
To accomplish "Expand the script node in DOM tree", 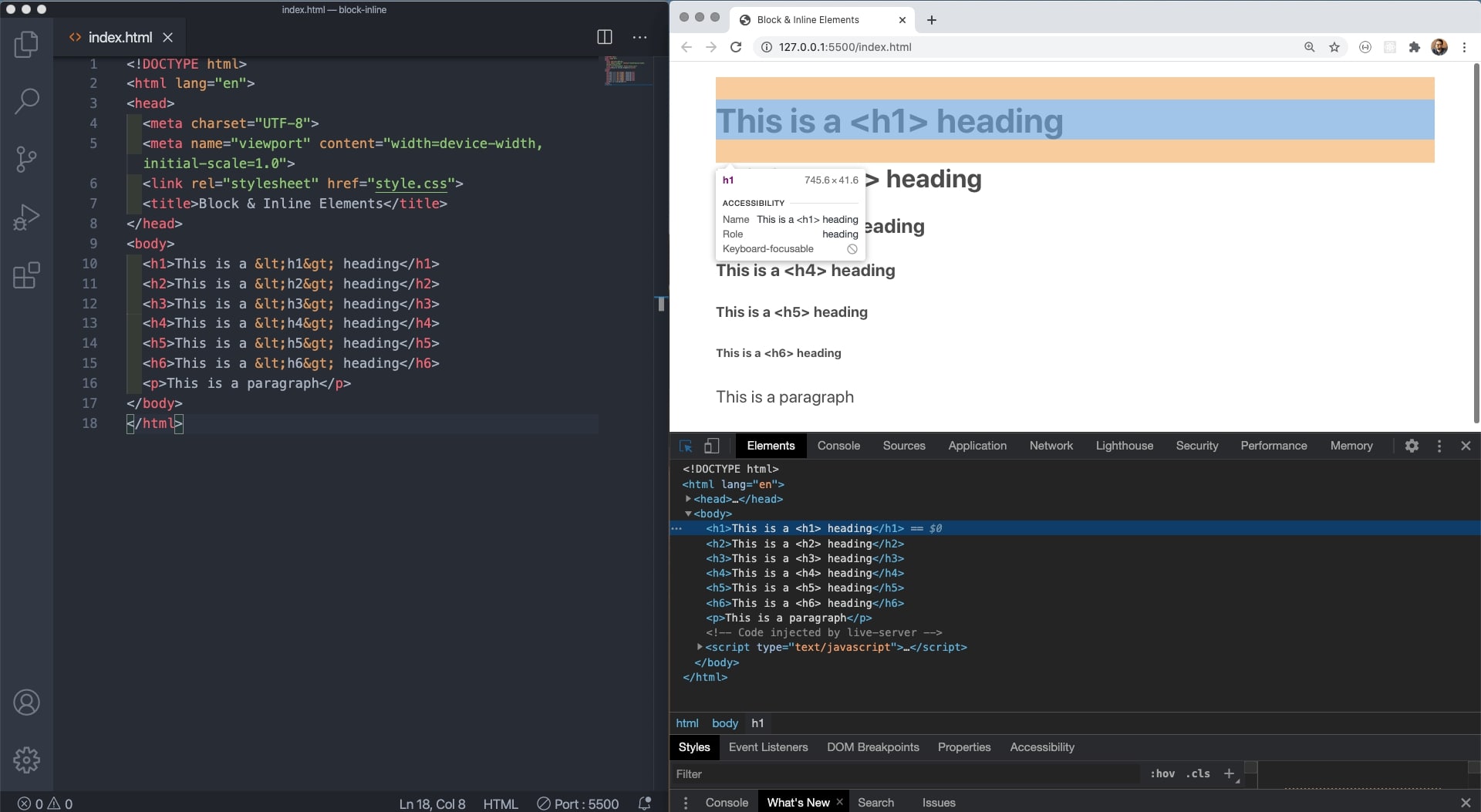I will click(x=700, y=647).
